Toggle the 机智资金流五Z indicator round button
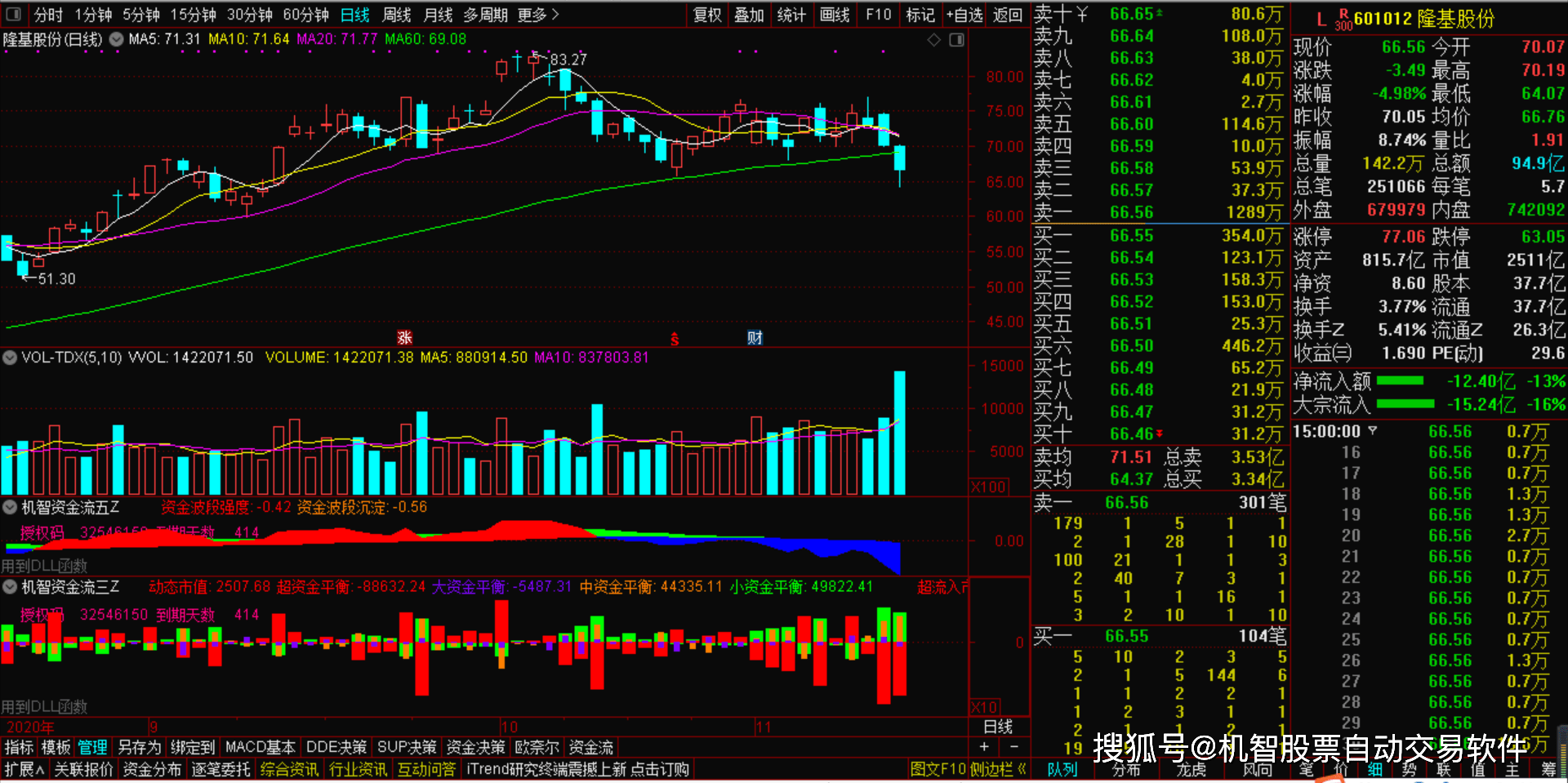Screen dimensions: 1568x783 tap(10, 507)
